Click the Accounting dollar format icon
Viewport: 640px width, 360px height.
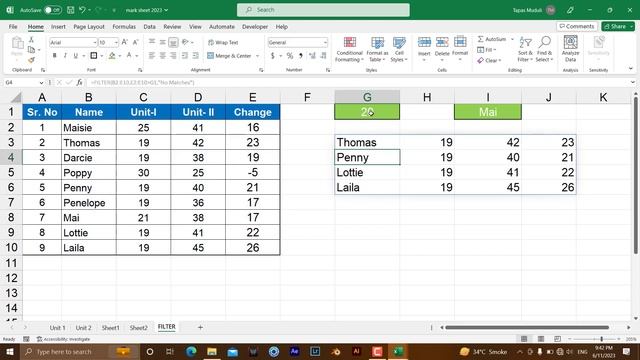(273, 56)
